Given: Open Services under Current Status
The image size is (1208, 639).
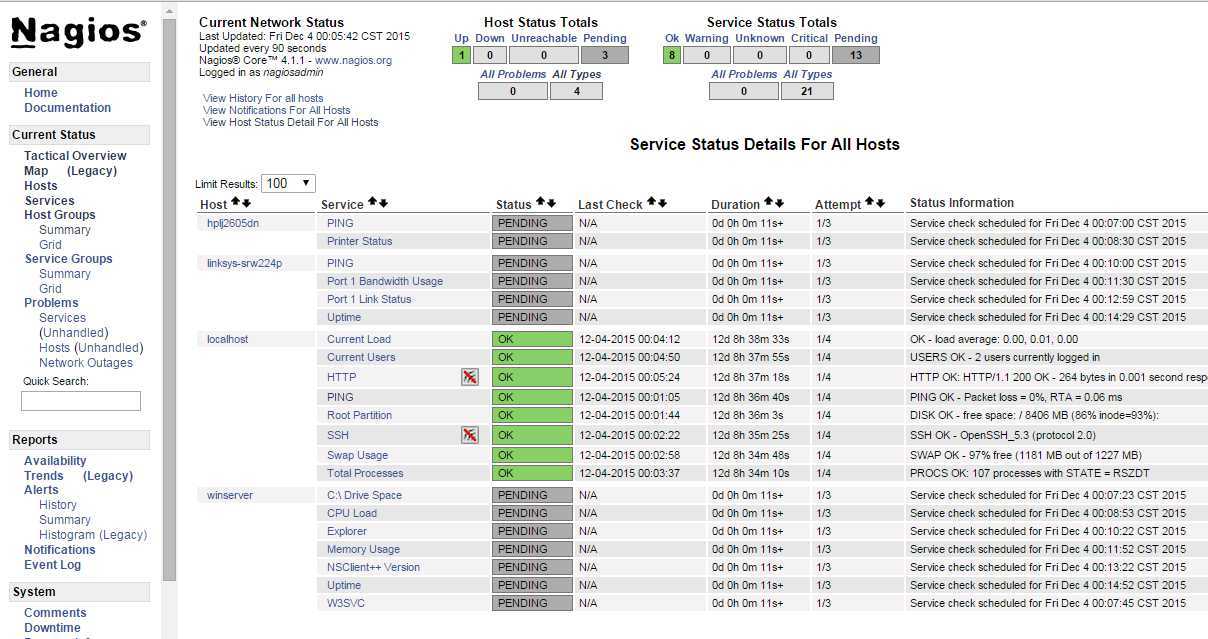Looking at the screenshot, I should click(49, 201).
